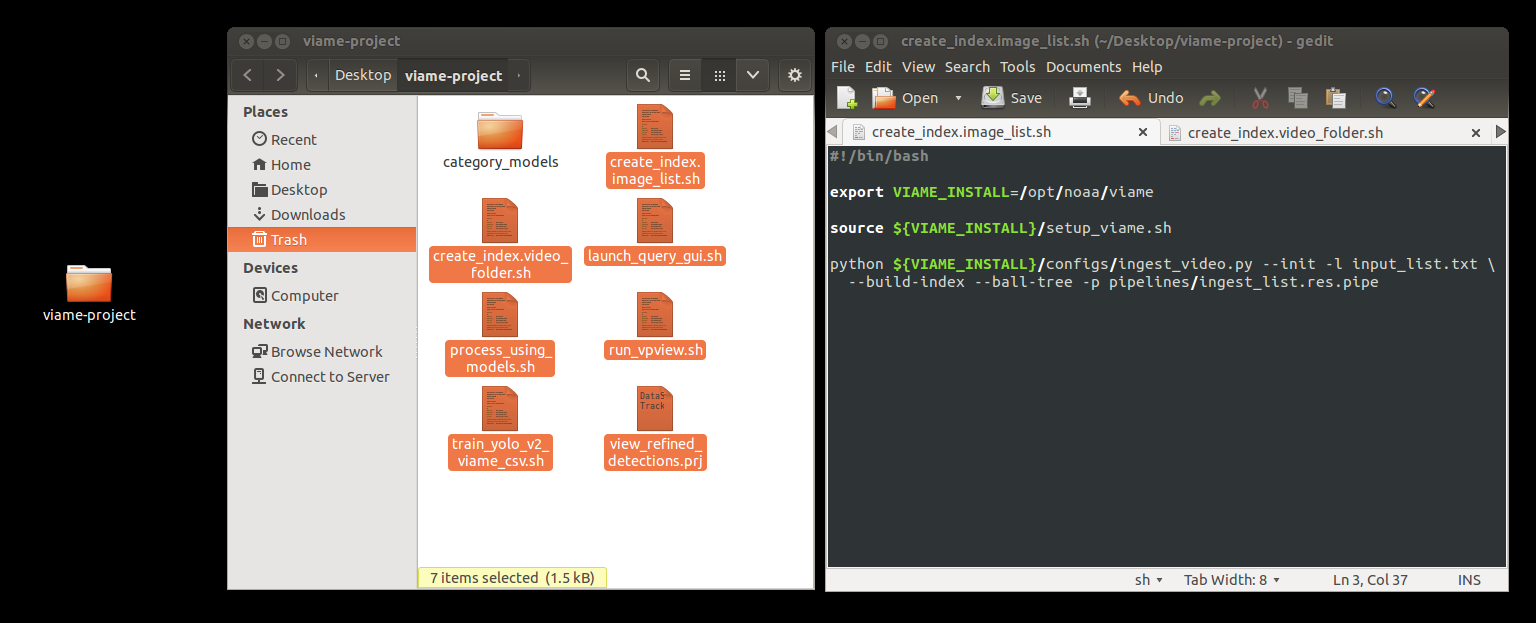
Task: Click the Paste clipboard icon
Action: pos(1335,97)
